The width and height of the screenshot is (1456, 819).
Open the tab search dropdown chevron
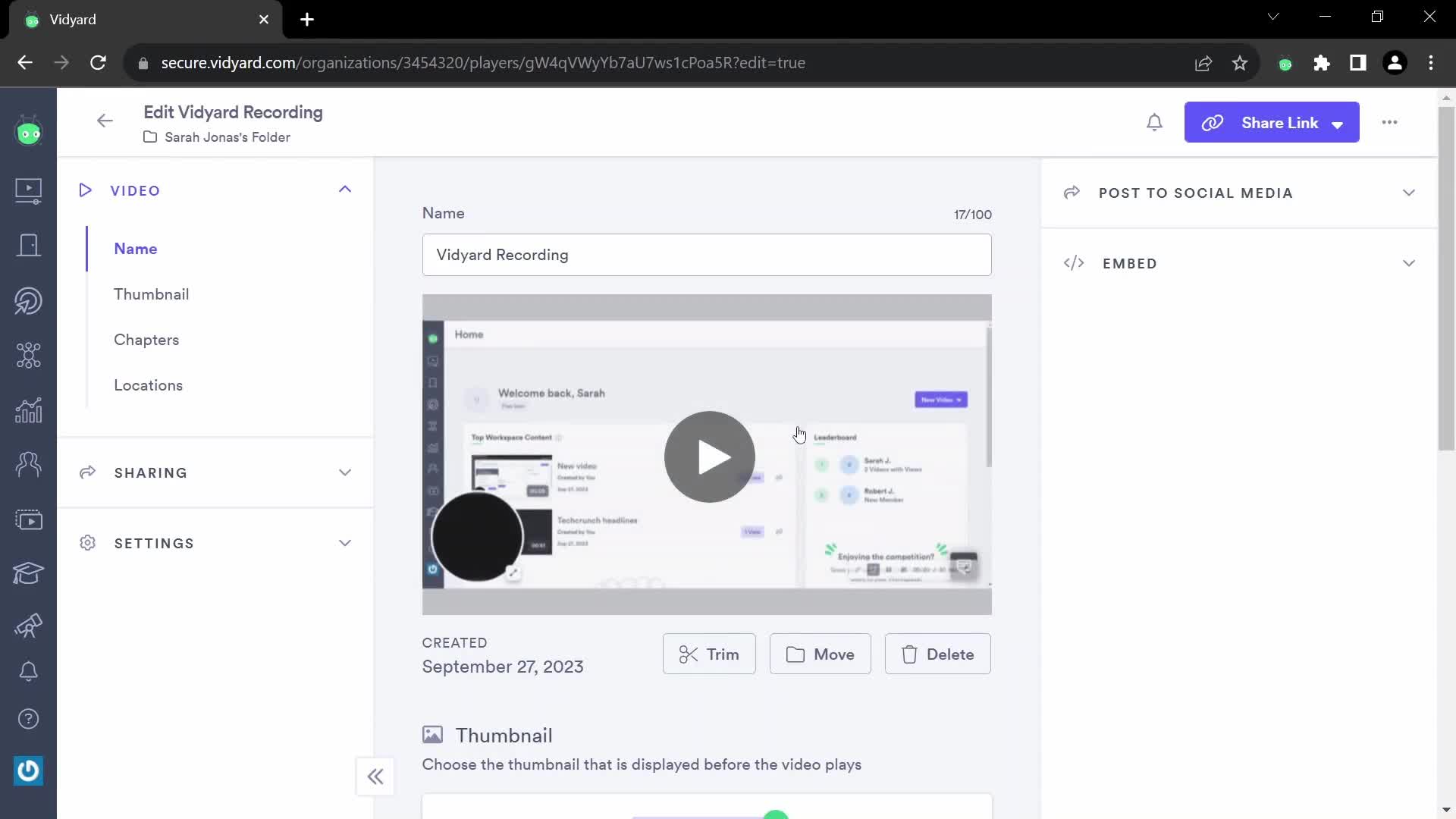pos(1273,17)
